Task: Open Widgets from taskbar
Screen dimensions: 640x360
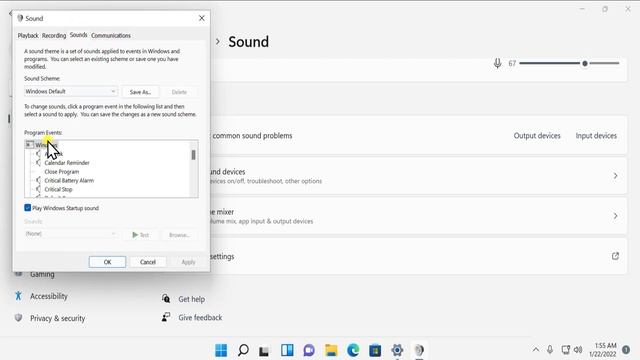Action: 287,350
